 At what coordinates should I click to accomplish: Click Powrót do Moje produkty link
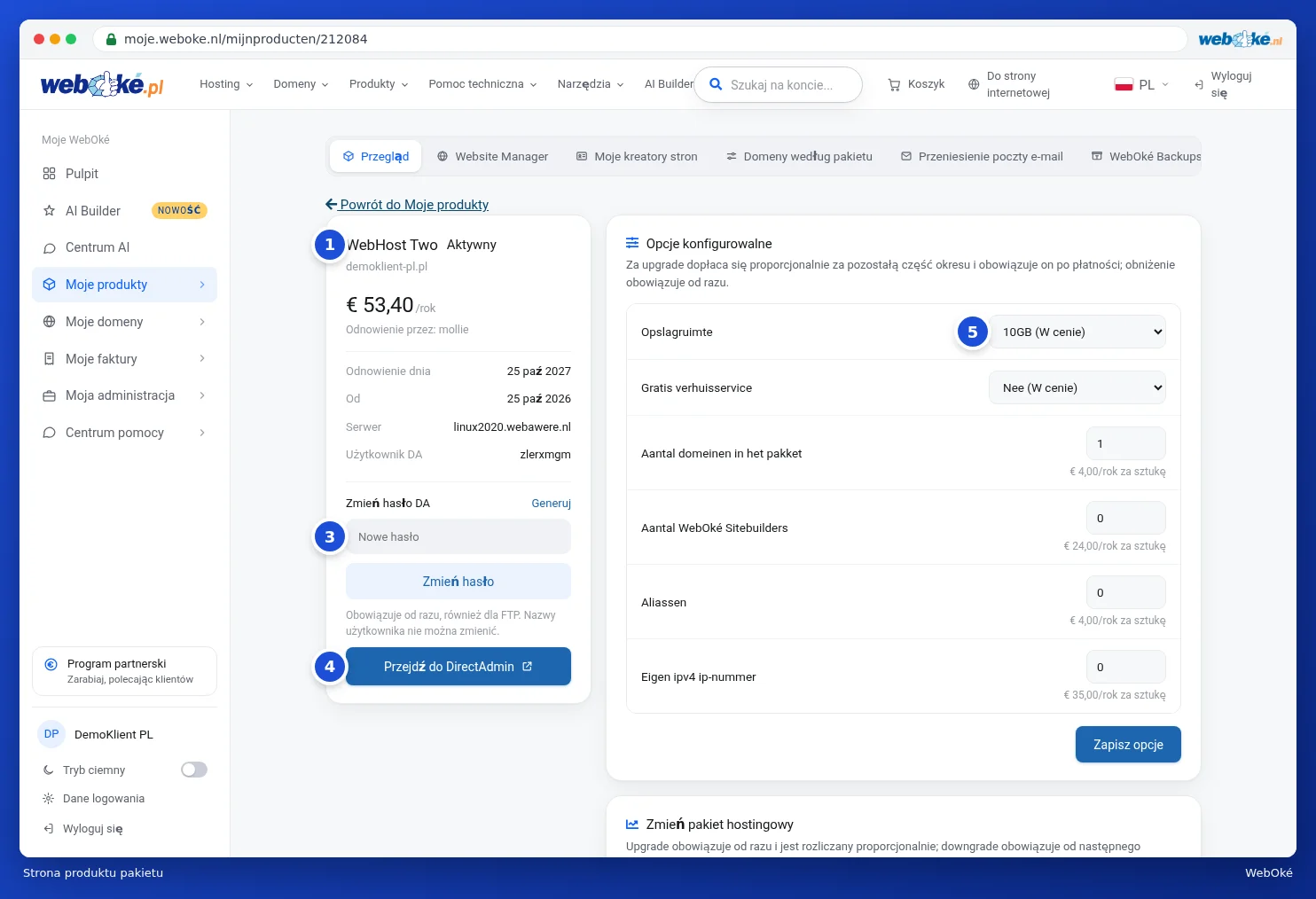407,205
